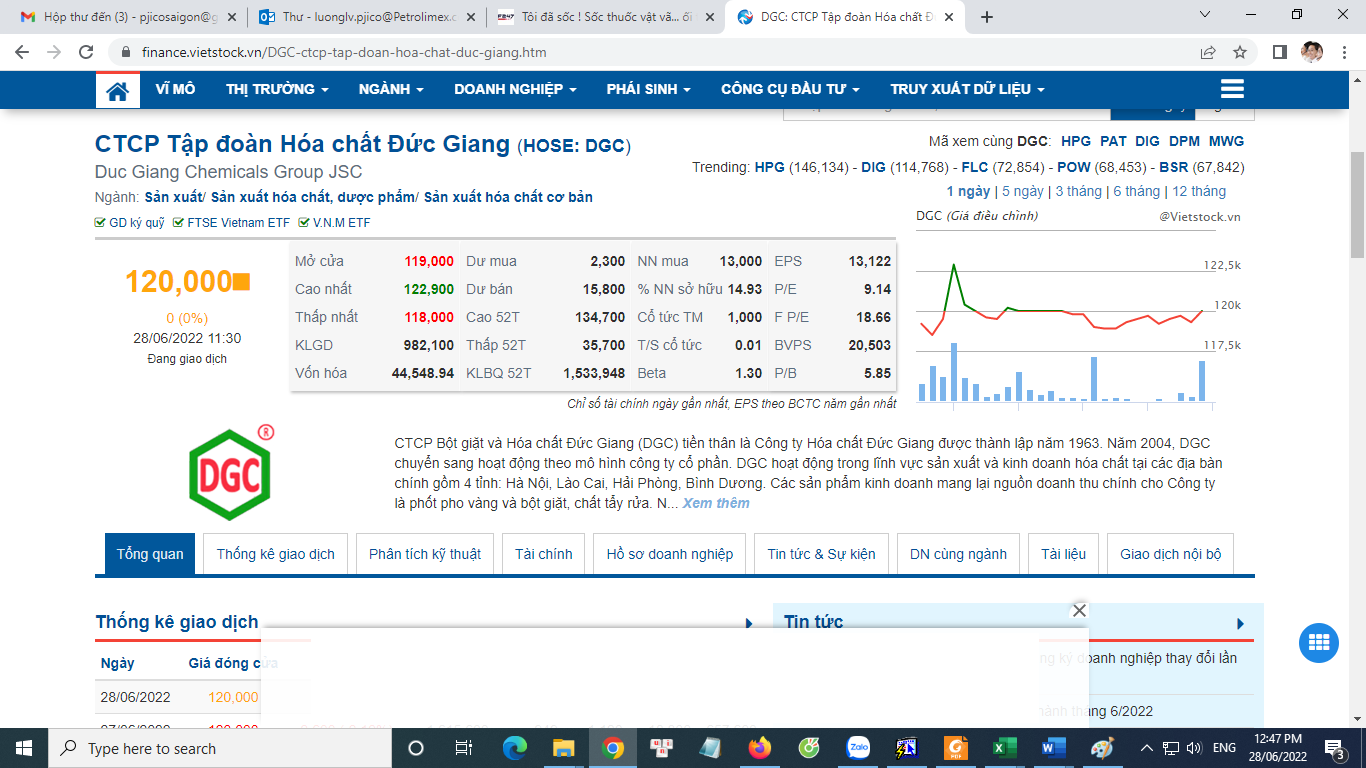This screenshot has height=768, width=1366.
Task: Open the HPG trending stock link
Action: [769, 167]
